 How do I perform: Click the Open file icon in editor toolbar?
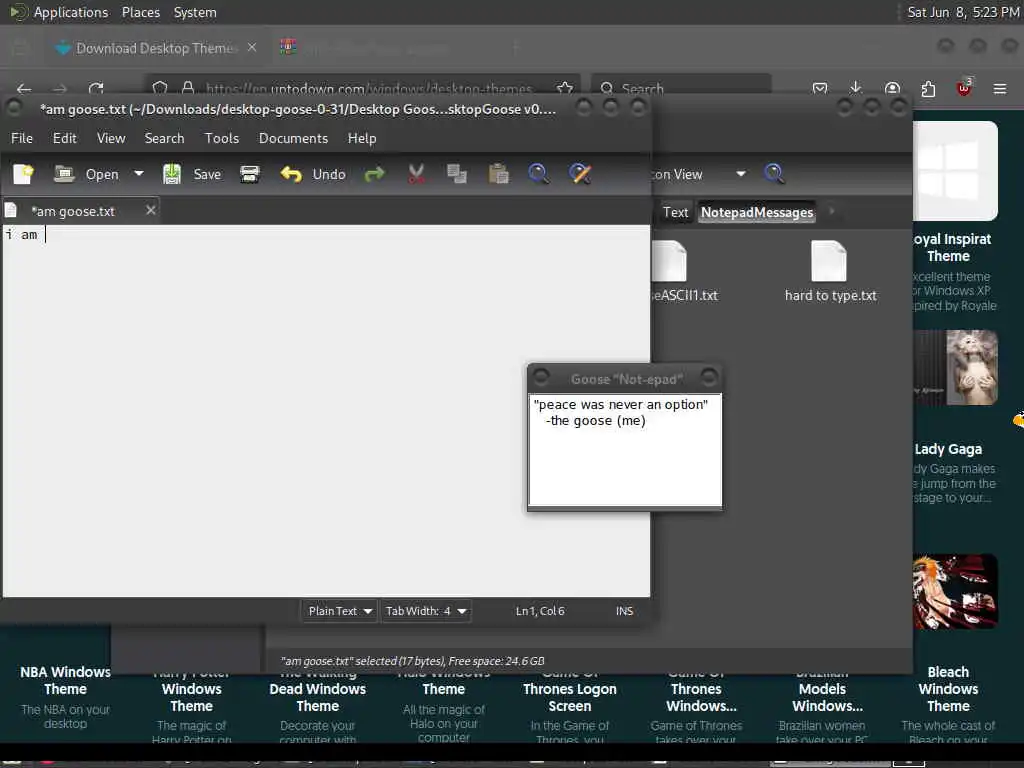[64, 174]
